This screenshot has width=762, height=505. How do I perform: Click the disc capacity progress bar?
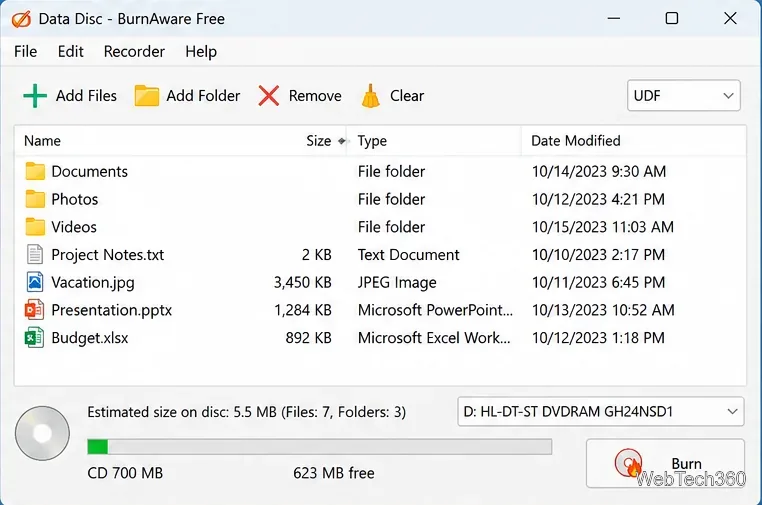[x=319, y=447]
